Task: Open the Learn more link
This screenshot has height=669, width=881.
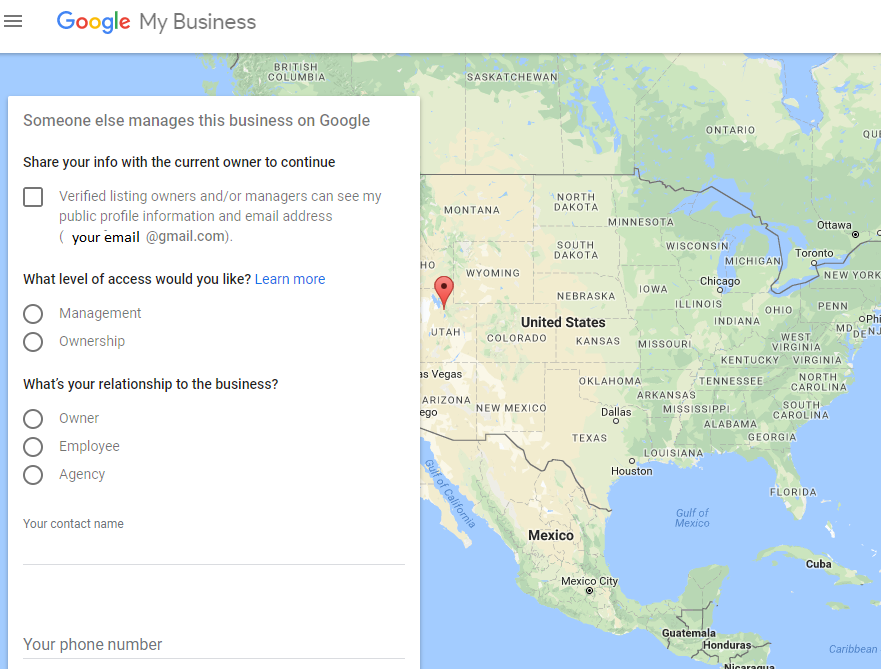Action: point(290,279)
